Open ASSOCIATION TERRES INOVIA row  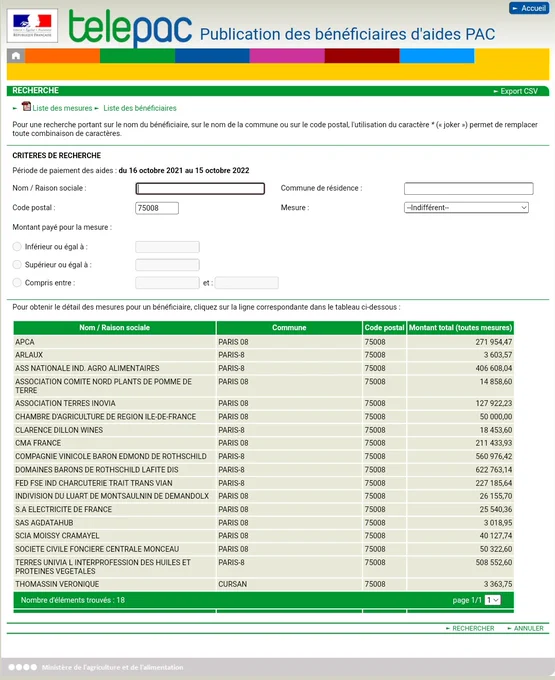pos(264,403)
